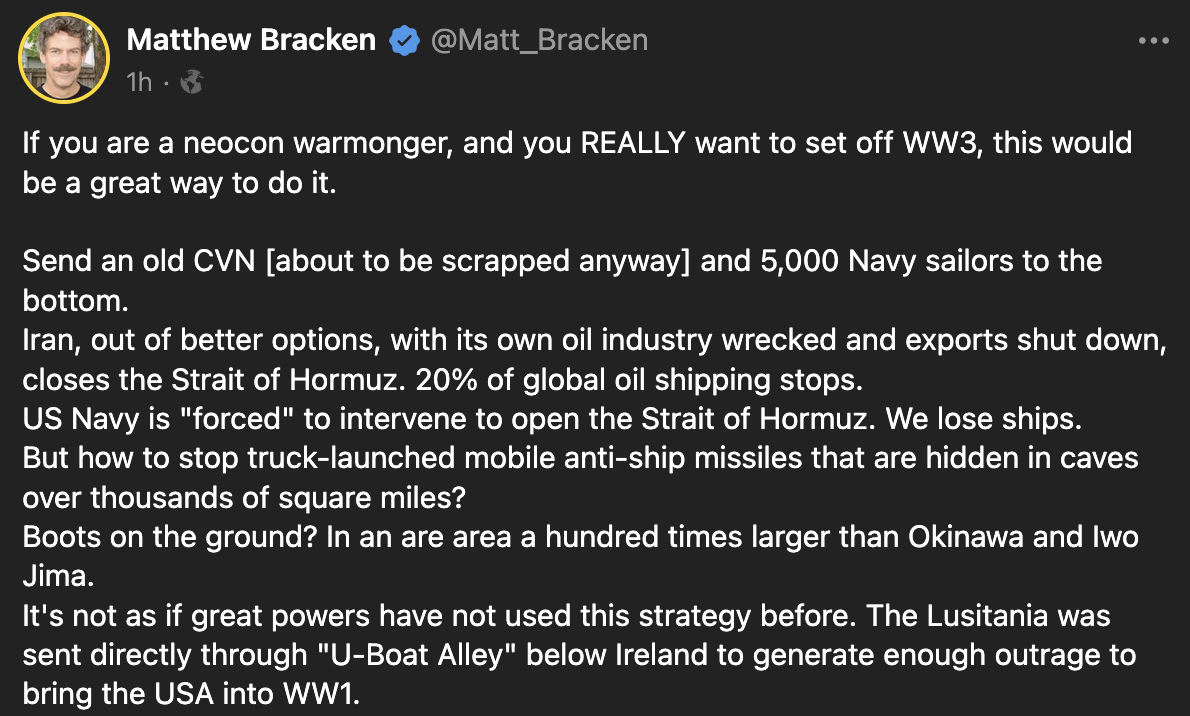Screen dimensions: 1190x716
Task: Click the 'We lose ships.' sentence
Action: 984,419
